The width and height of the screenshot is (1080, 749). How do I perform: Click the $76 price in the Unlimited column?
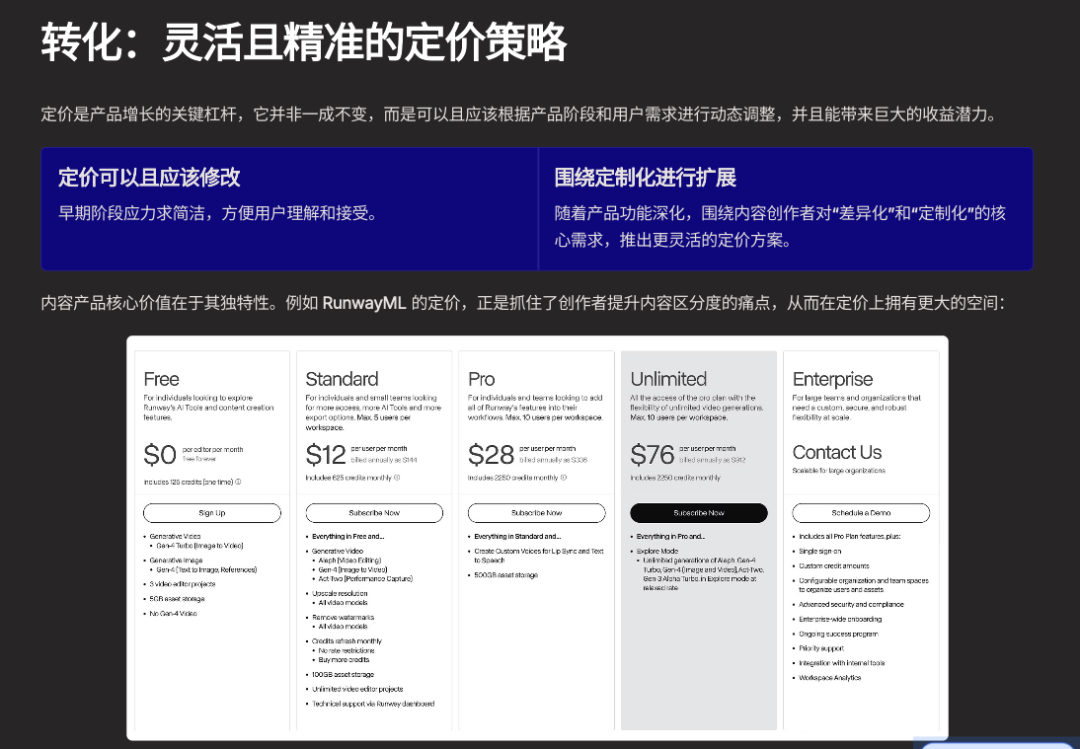652,455
